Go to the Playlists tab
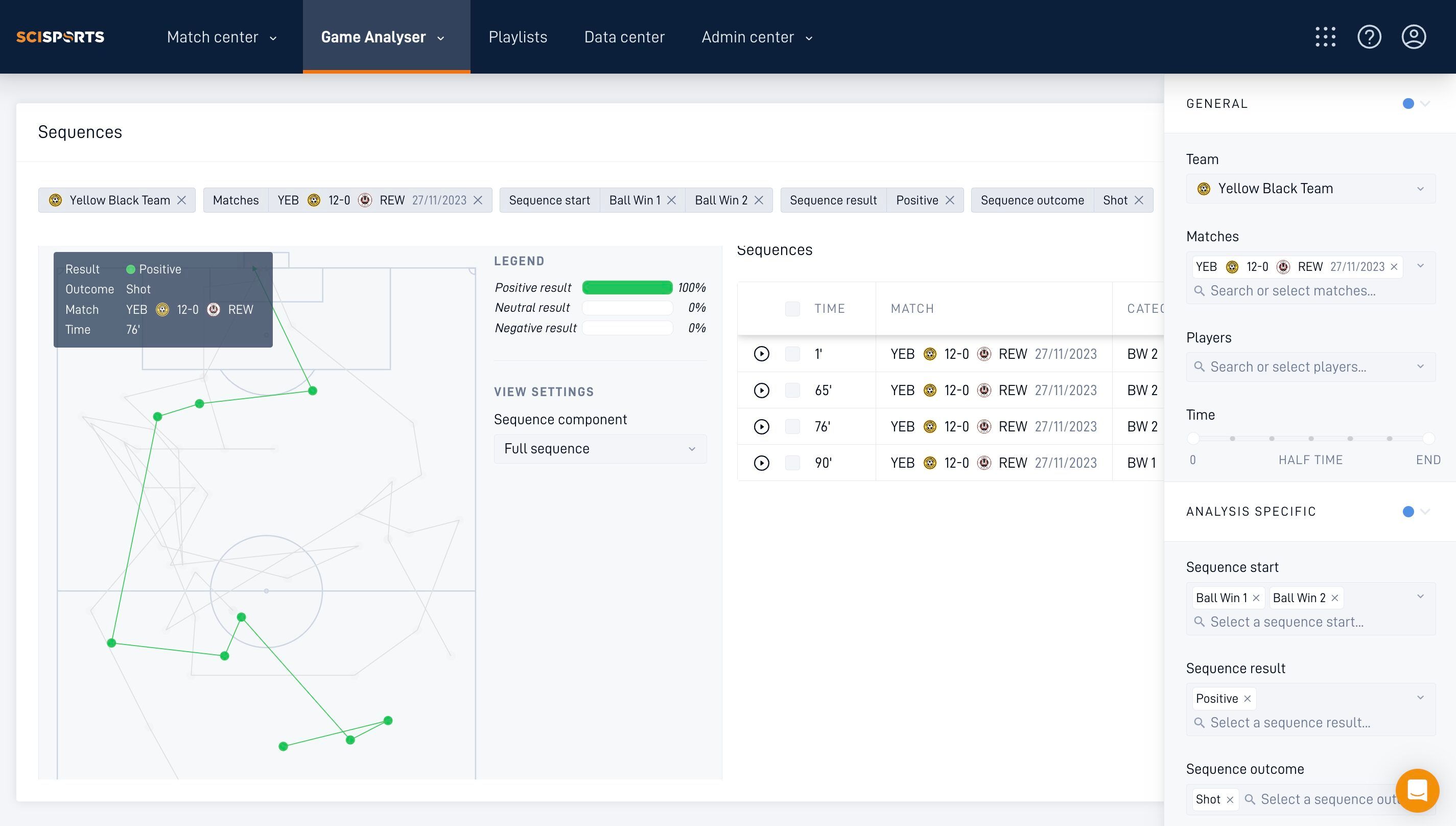 pos(518,37)
